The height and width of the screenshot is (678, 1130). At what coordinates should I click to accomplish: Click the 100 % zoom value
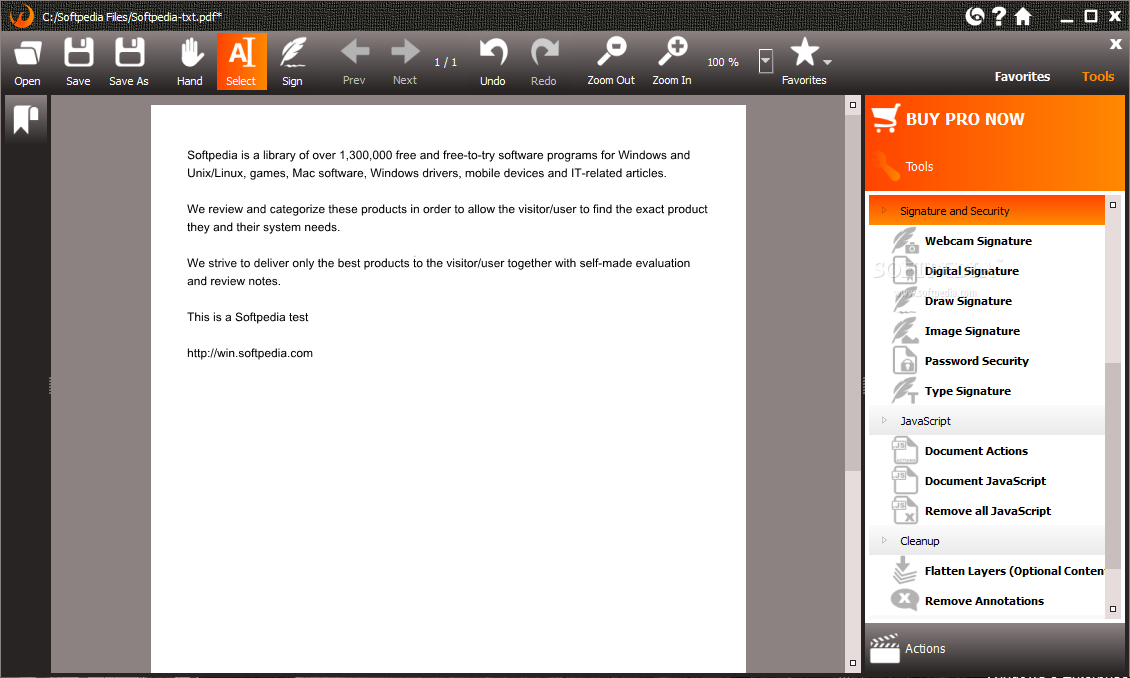tap(723, 63)
